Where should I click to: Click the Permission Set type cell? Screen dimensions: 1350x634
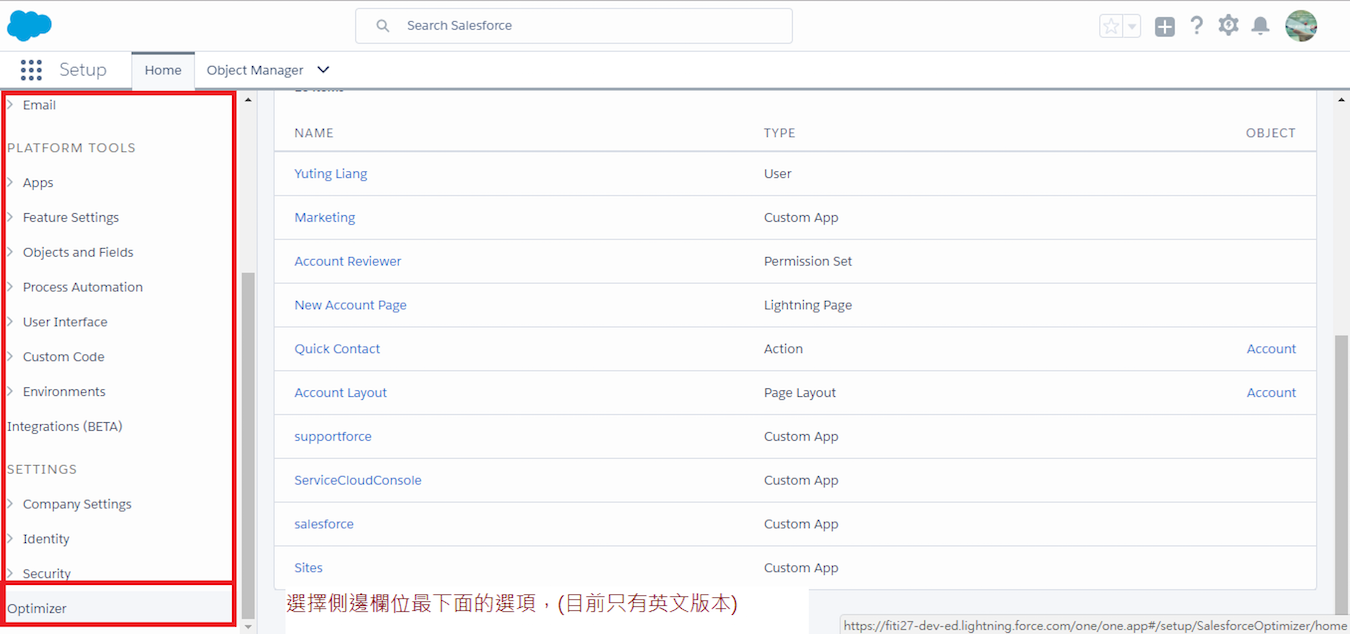click(808, 262)
